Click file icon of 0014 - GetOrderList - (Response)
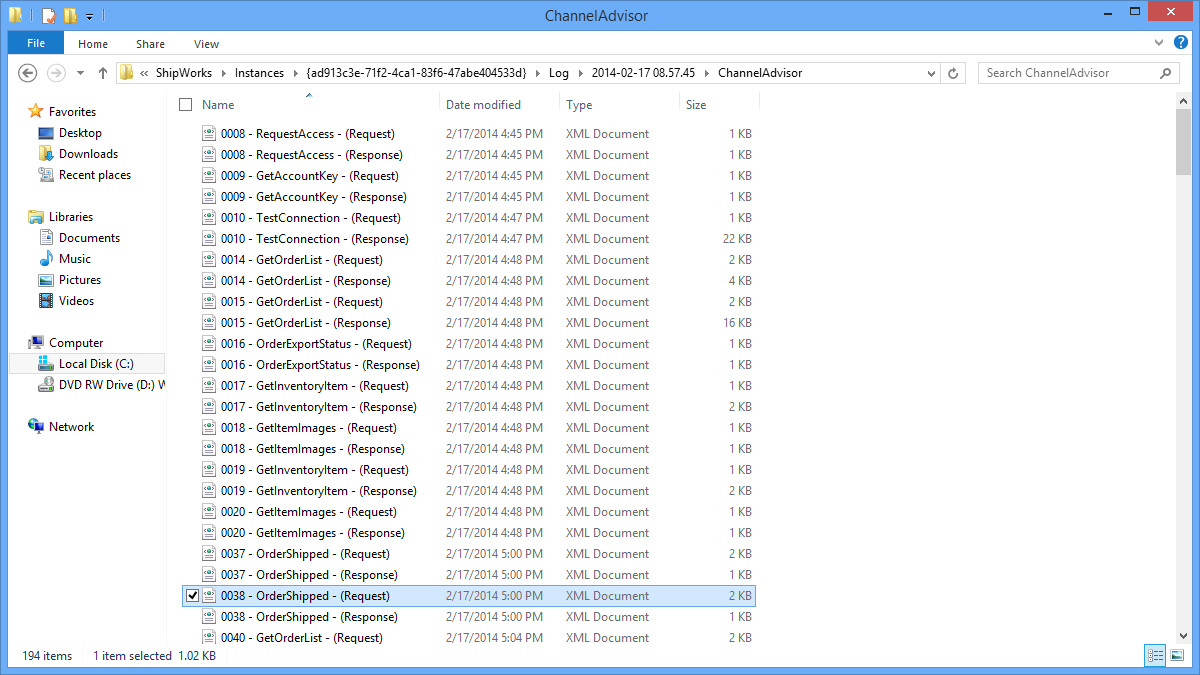The width and height of the screenshot is (1200, 675). click(x=210, y=281)
